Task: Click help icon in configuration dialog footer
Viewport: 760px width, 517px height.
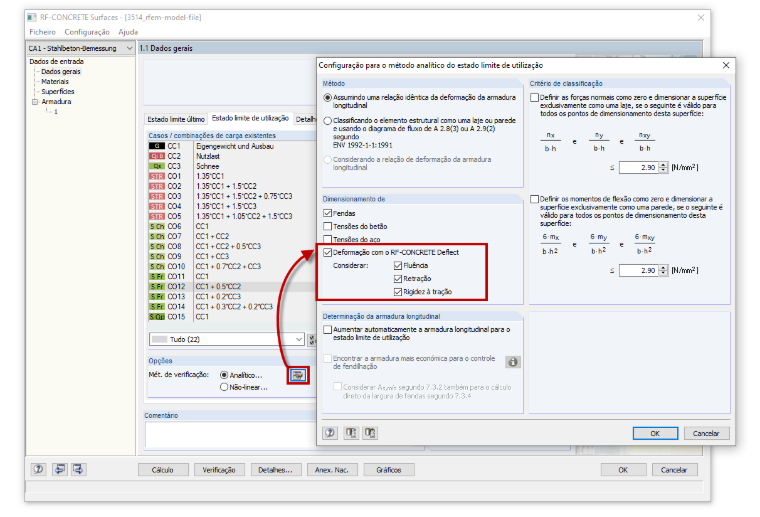Action: (330, 433)
